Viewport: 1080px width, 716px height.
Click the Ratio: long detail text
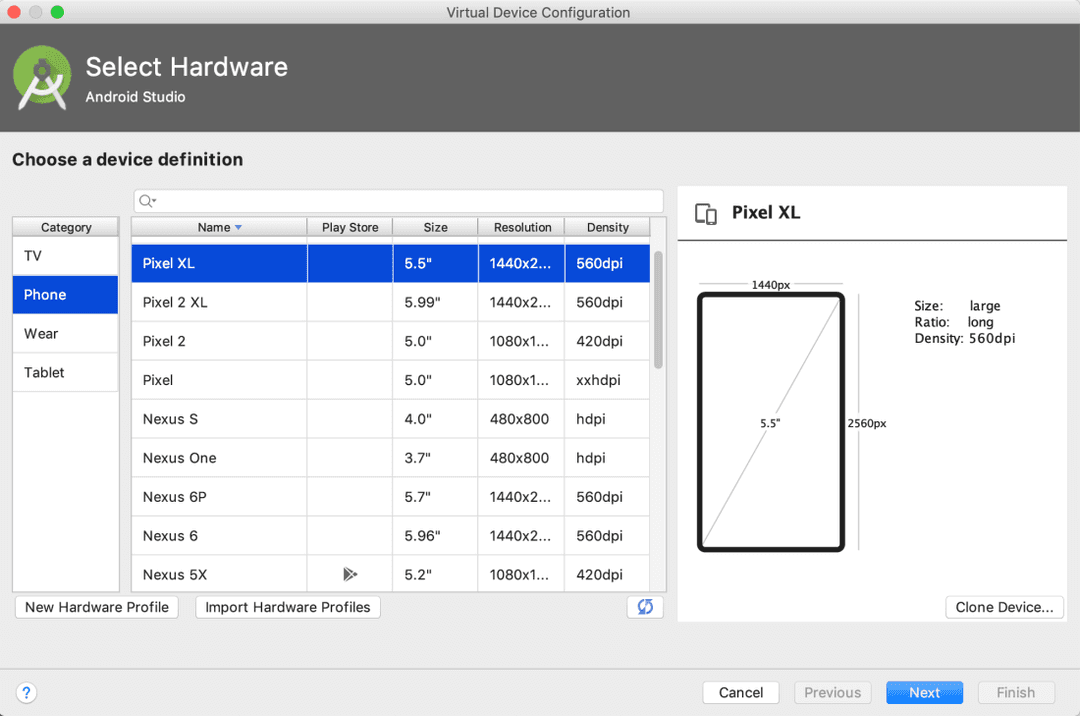tap(954, 322)
